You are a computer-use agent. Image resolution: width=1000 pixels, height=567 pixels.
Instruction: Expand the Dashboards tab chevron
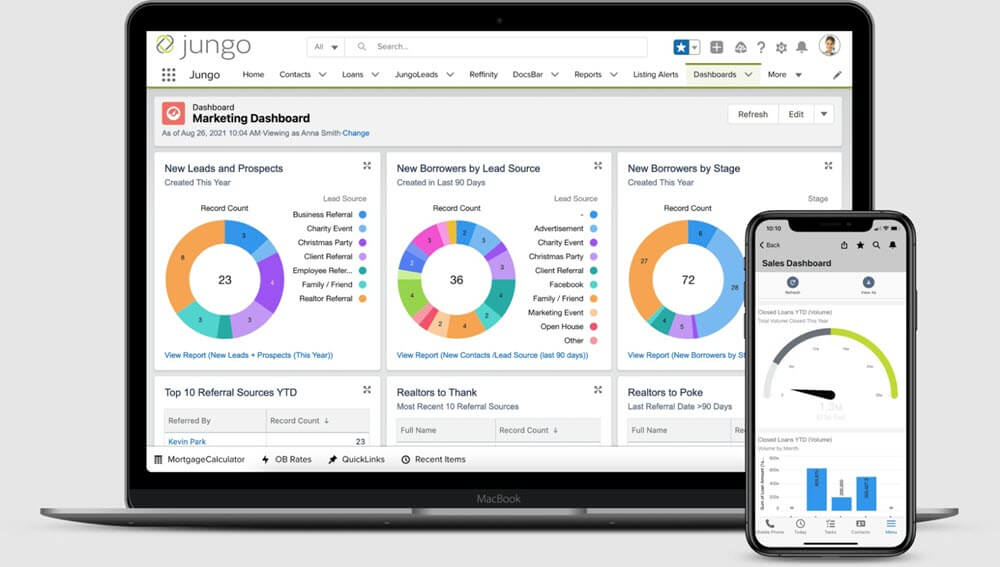click(x=748, y=75)
